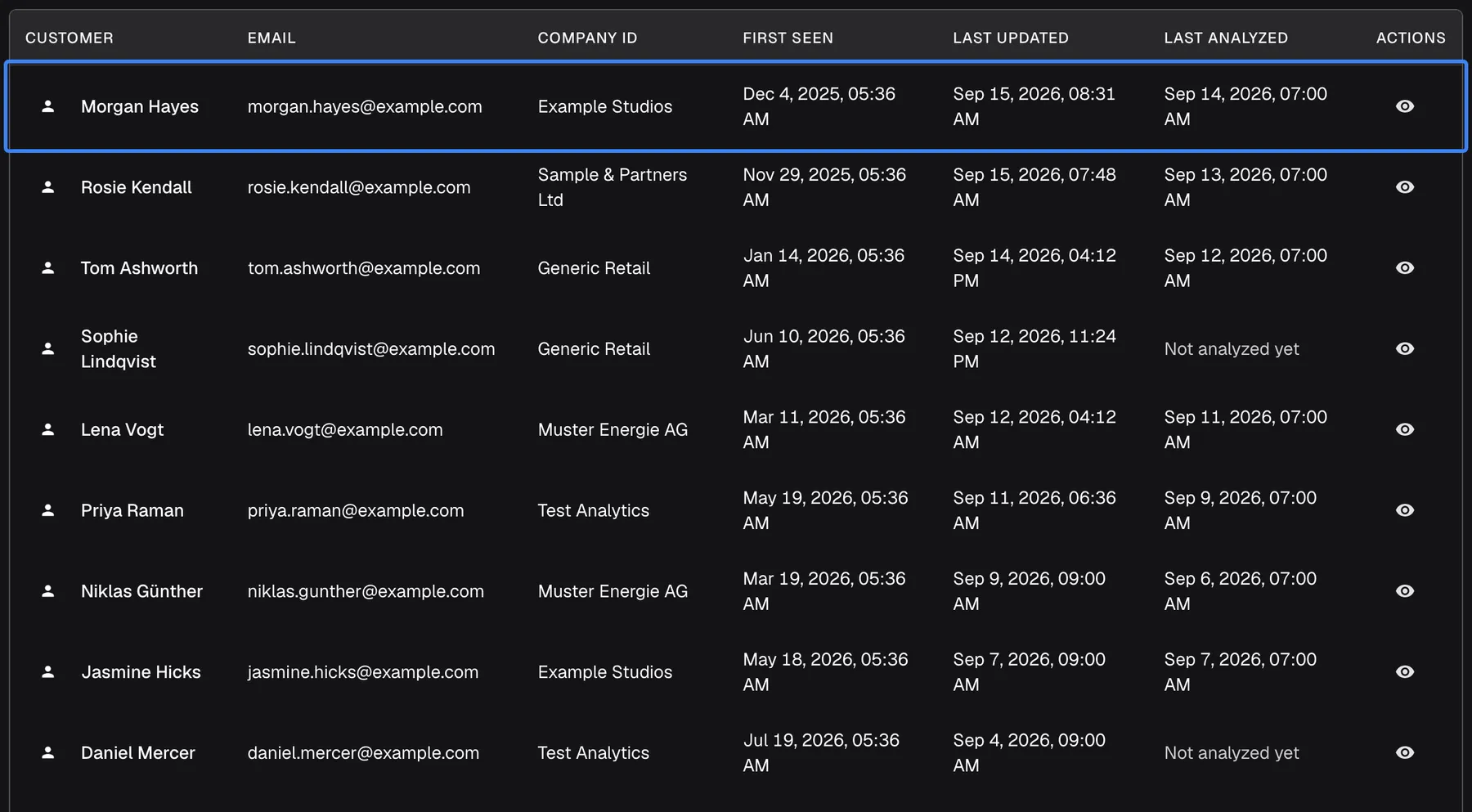
Task: Select Generic Retail in Tom Ashworth row
Action: [594, 268]
